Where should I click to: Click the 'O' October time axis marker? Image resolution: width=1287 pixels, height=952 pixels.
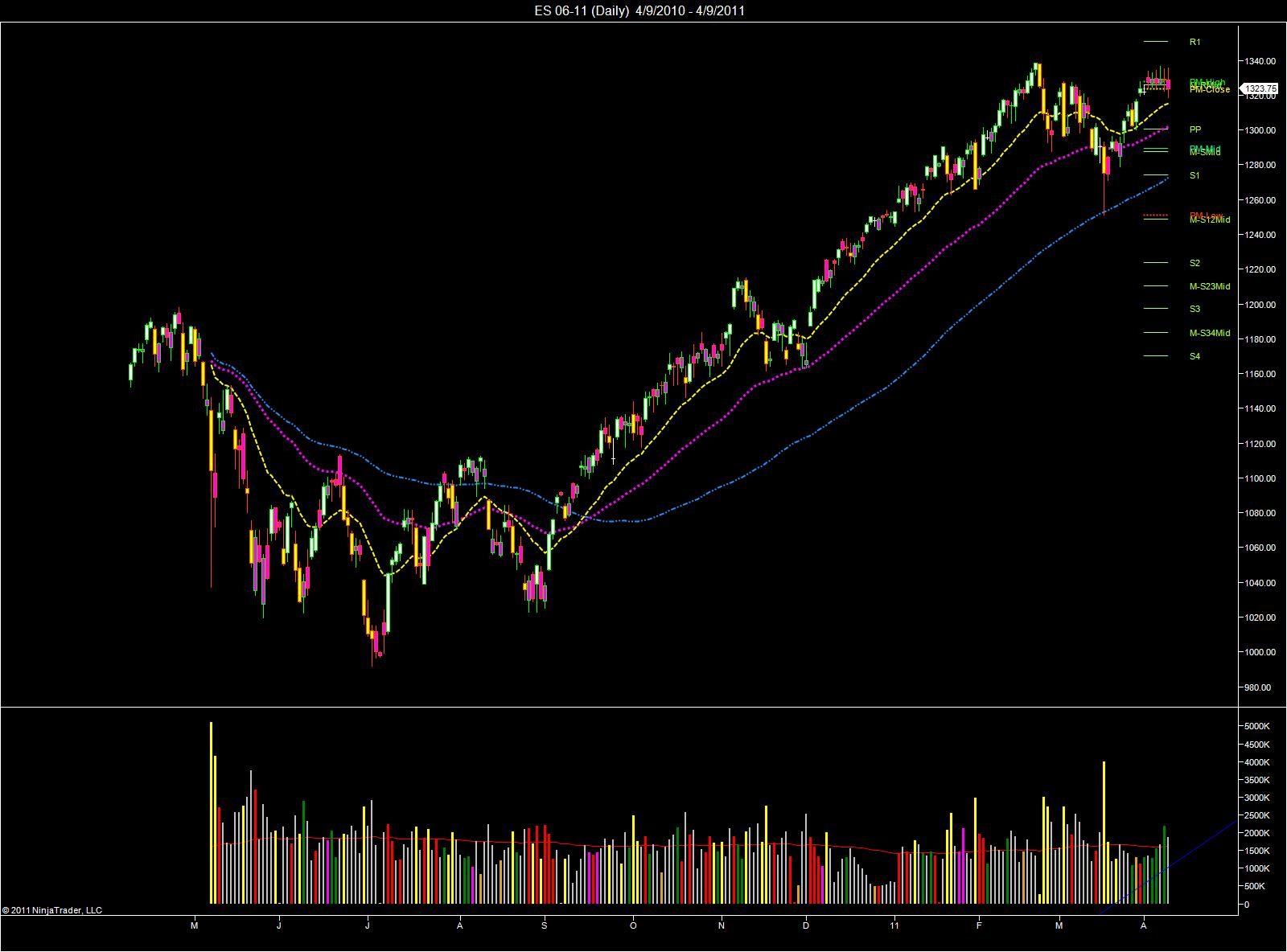tap(633, 926)
